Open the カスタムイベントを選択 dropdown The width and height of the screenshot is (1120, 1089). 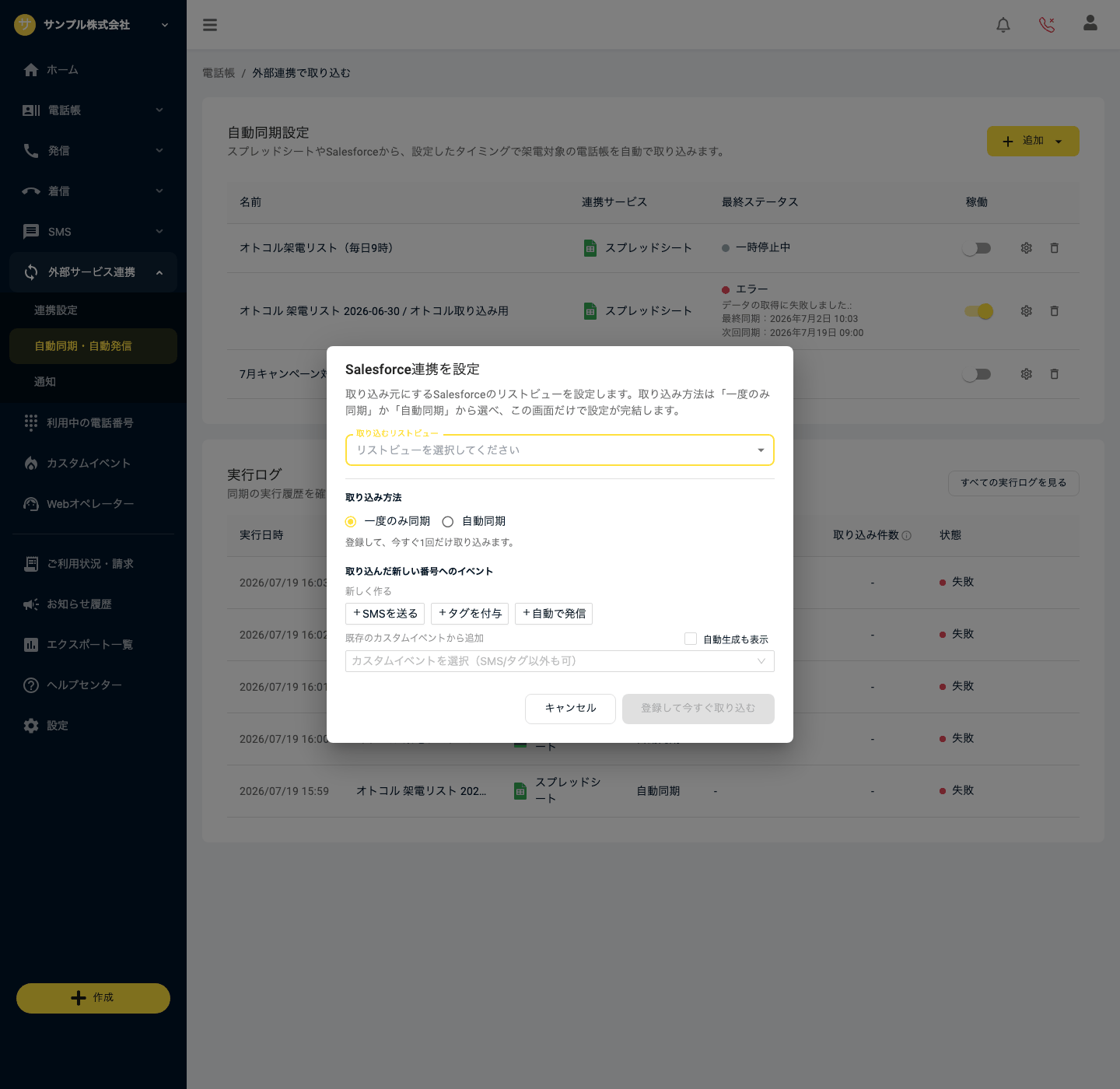point(560,661)
